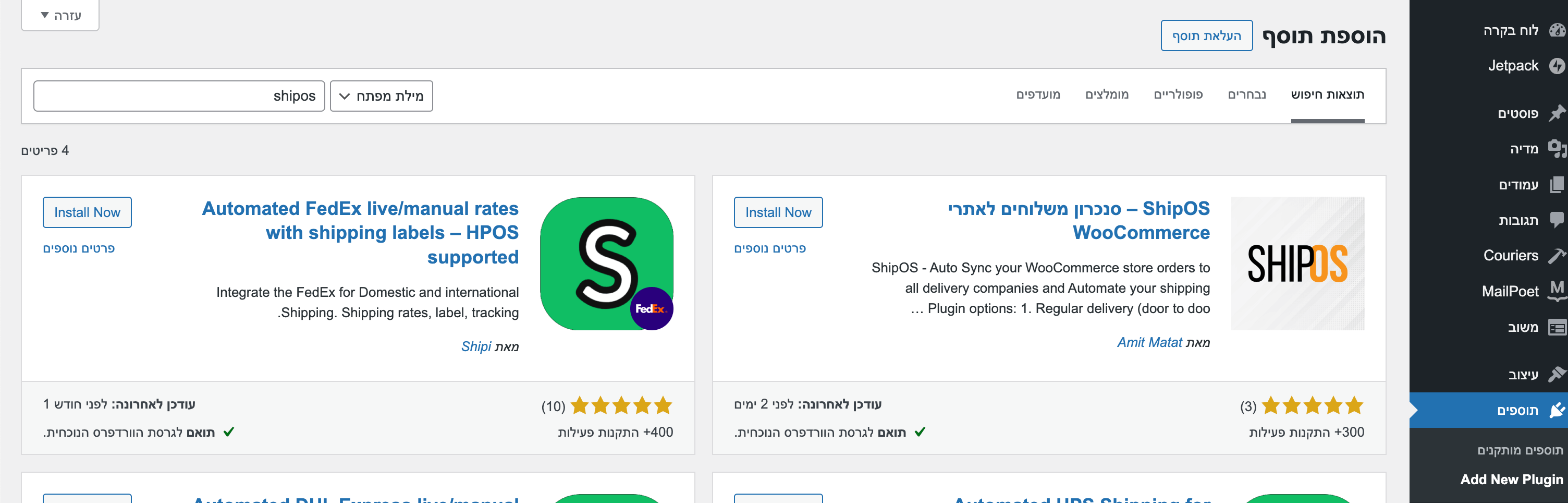Click the MailPoet M icon
Viewport: 1568px width, 503px height.
1557,291
